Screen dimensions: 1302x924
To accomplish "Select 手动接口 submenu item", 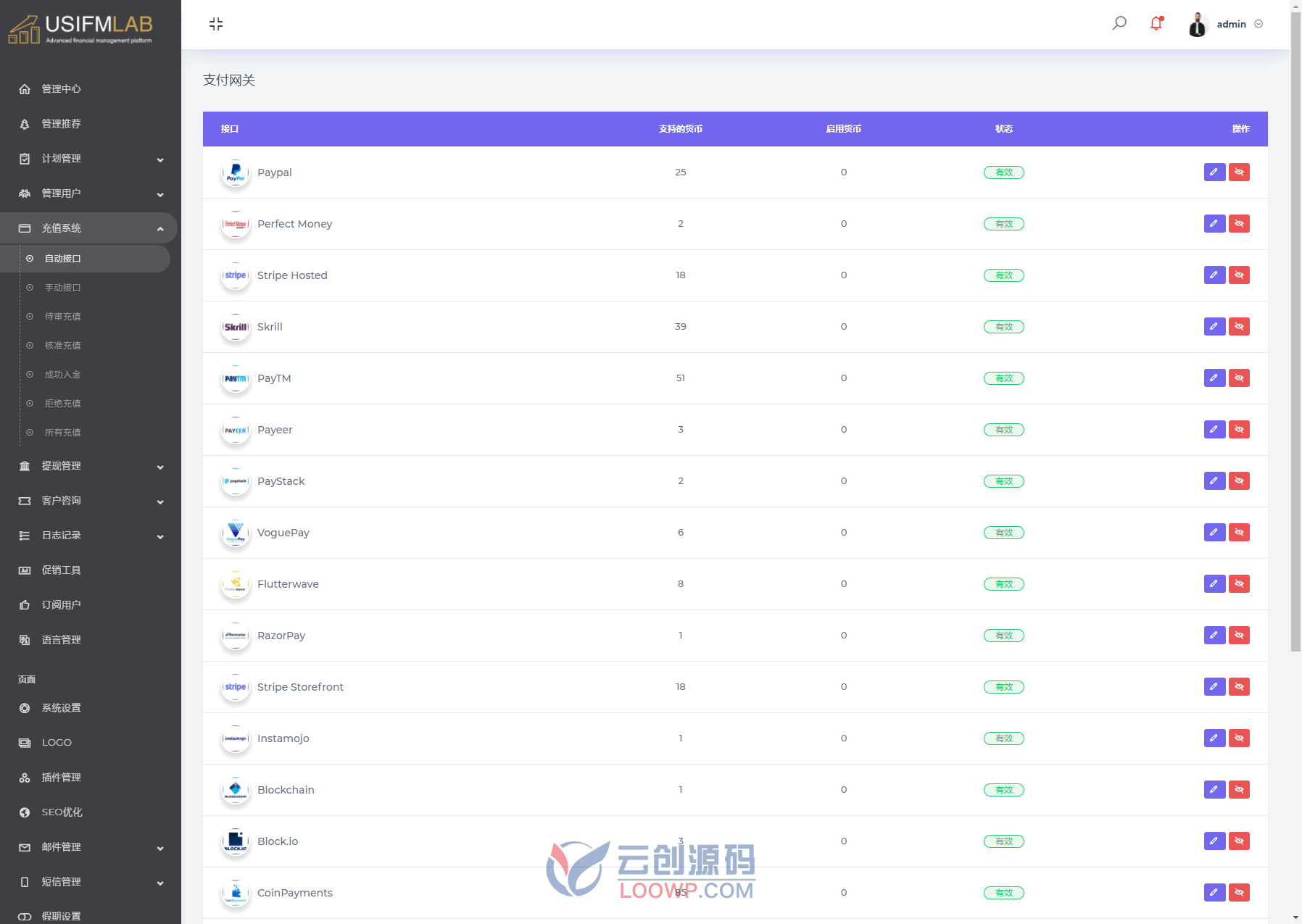I will pyautogui.click(x=85, y=288).
